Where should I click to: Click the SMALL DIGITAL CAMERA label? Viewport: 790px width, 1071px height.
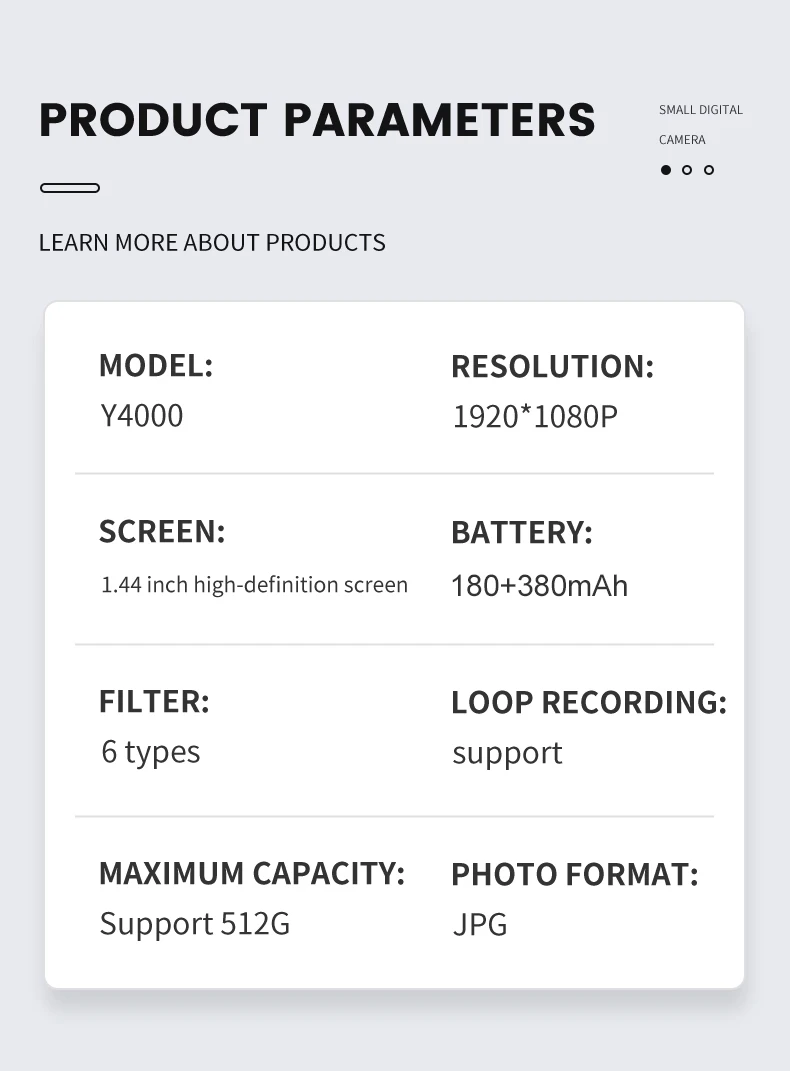[x=700, y=124]
